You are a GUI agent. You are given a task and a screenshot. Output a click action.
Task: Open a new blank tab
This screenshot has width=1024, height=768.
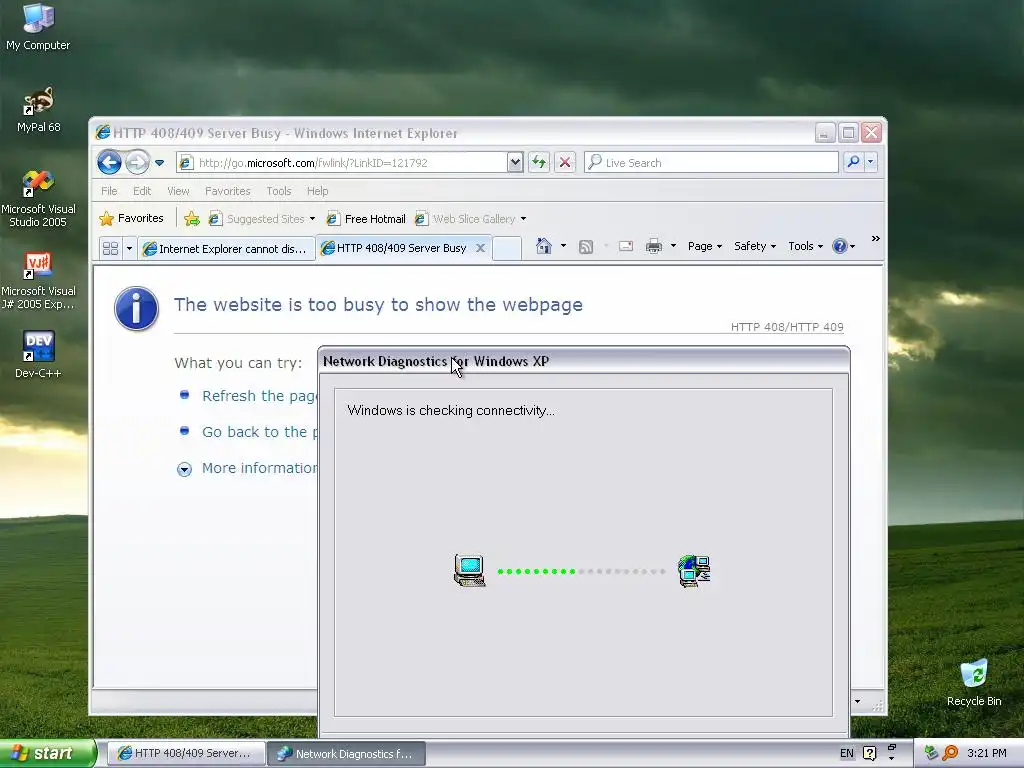(x=507, y=248)
